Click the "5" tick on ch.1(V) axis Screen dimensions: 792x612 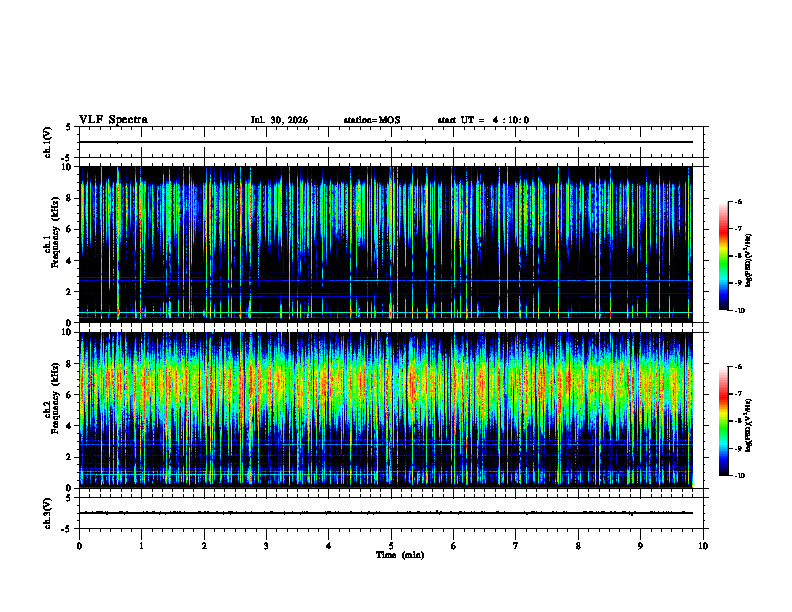tap(69, 127)
